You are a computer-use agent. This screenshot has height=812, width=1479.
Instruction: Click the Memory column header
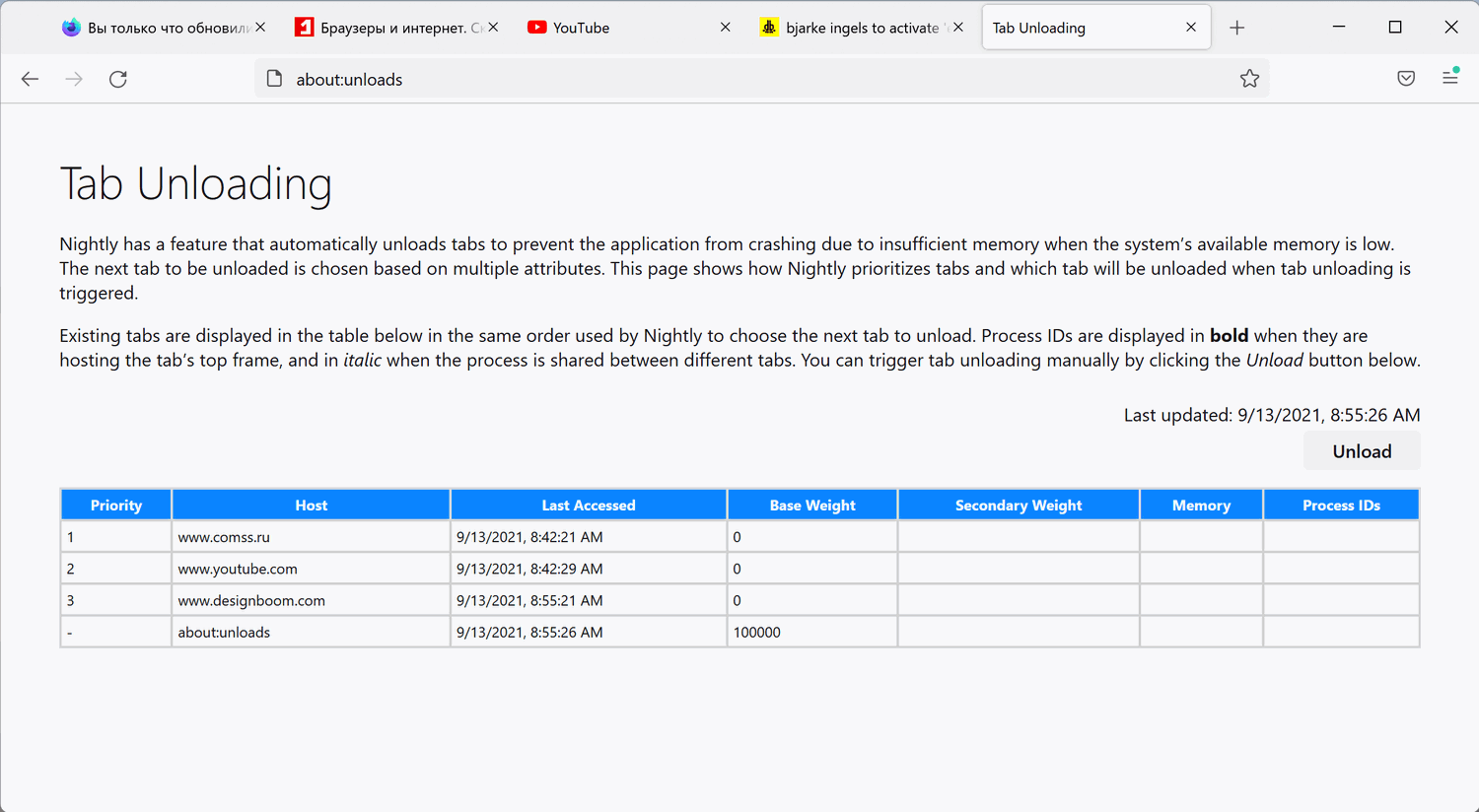pos(1201,506)
